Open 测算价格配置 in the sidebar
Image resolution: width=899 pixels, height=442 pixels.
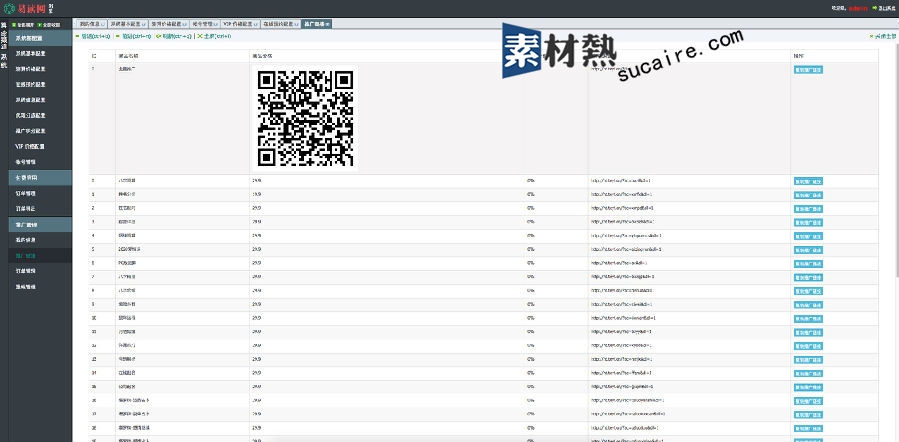[40, 69]
